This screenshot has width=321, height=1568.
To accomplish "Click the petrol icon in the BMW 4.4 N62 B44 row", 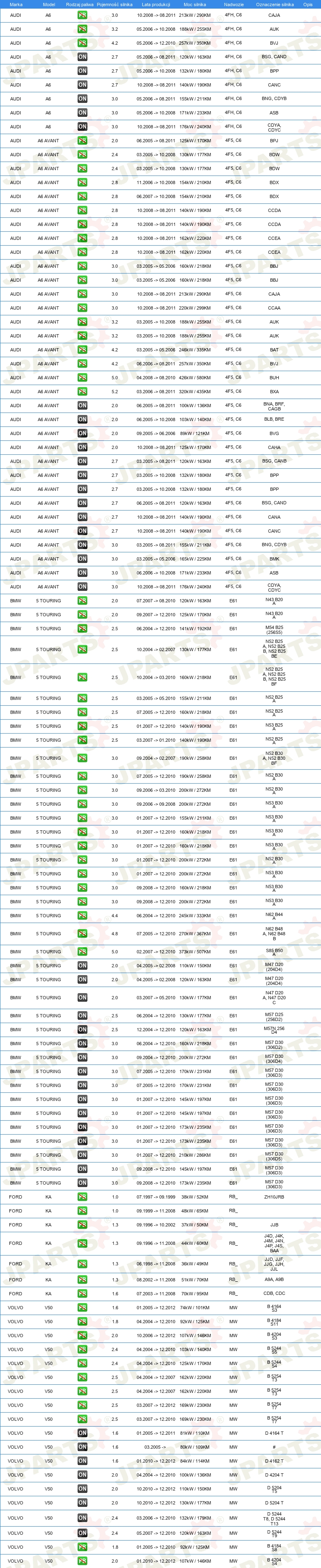I will [82, 916].
